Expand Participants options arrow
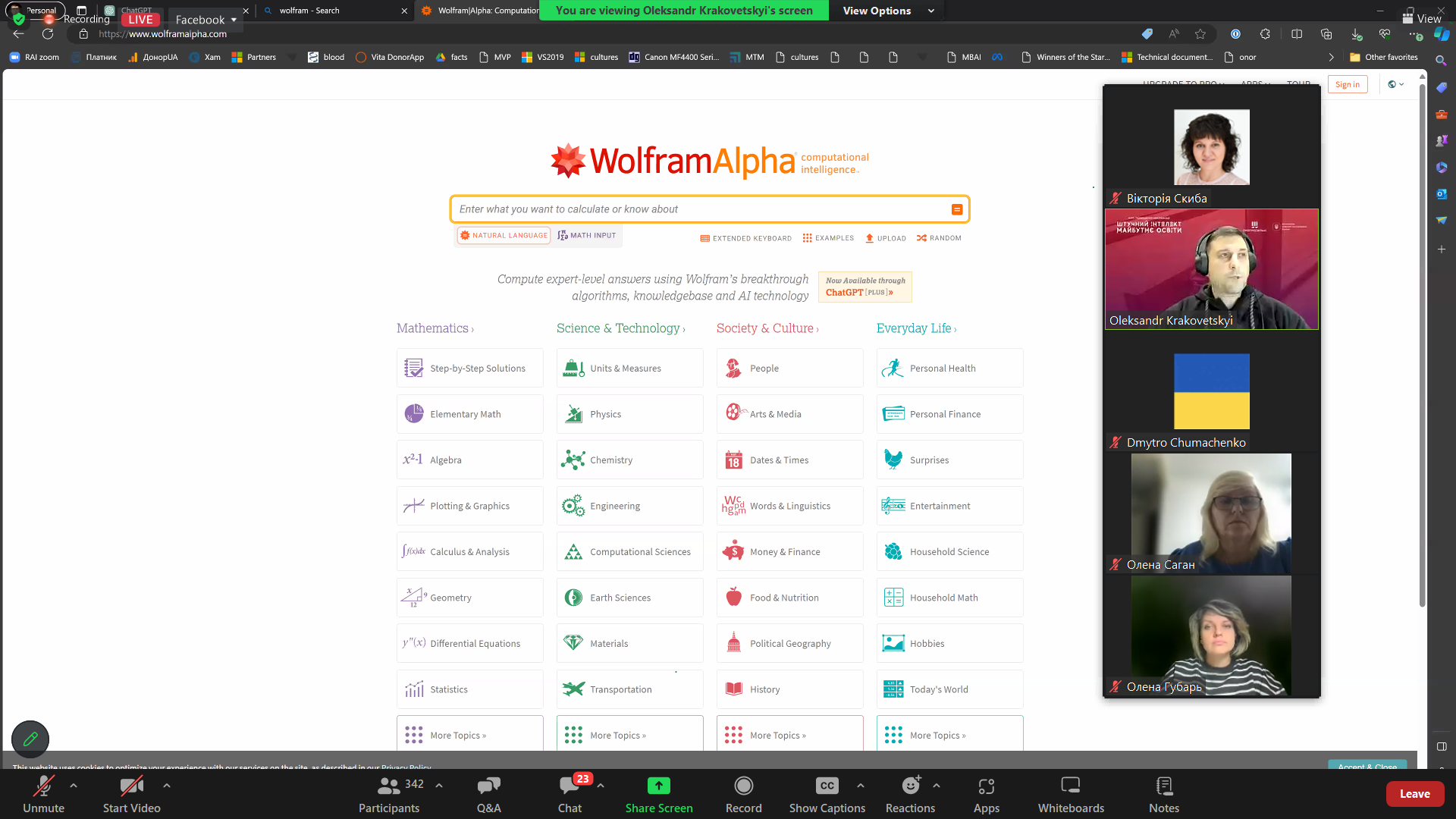This screenshot has height=819, width=1456. point(439,786)
